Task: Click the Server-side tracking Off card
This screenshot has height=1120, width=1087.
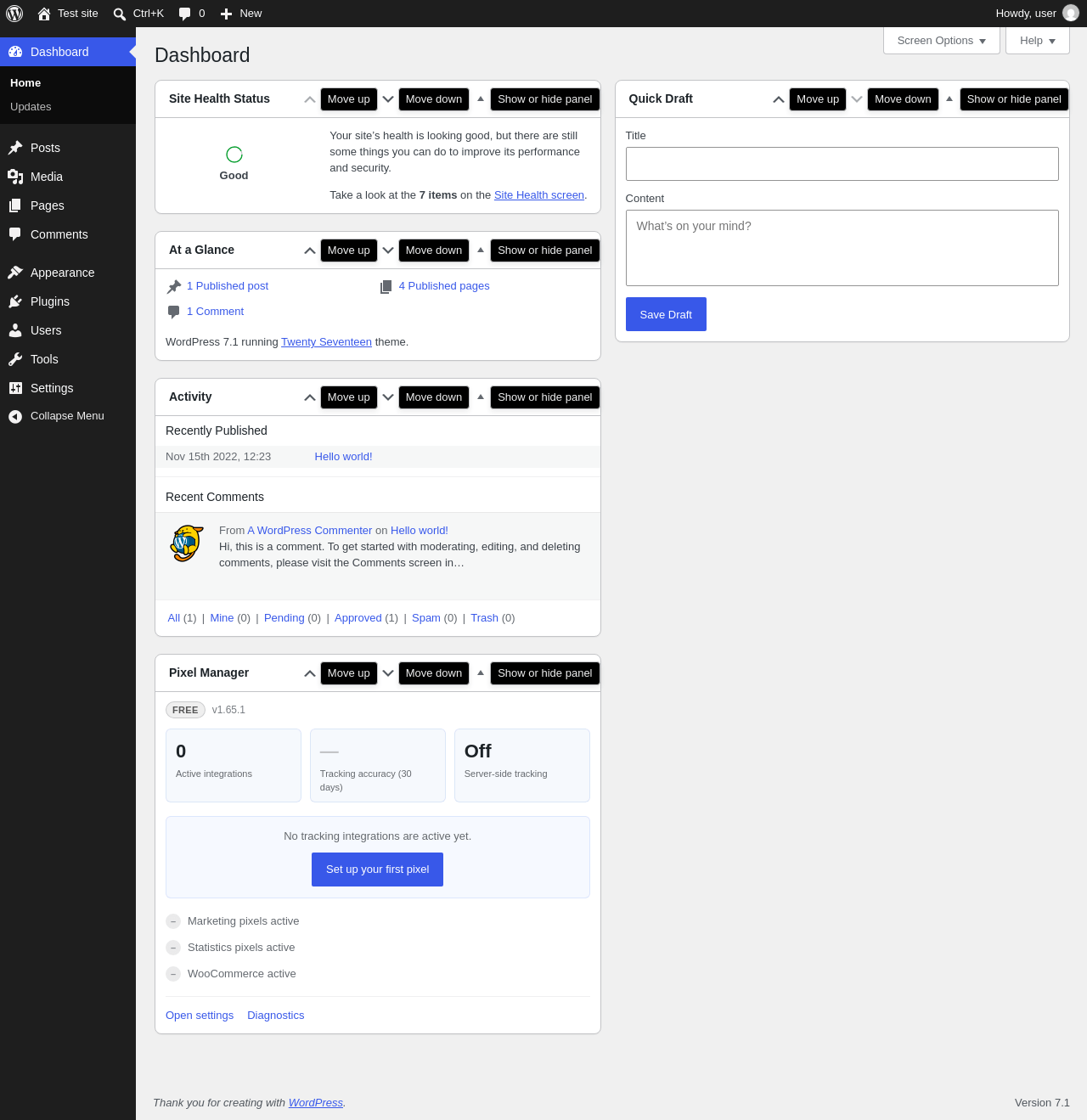Action: (522, 765)
